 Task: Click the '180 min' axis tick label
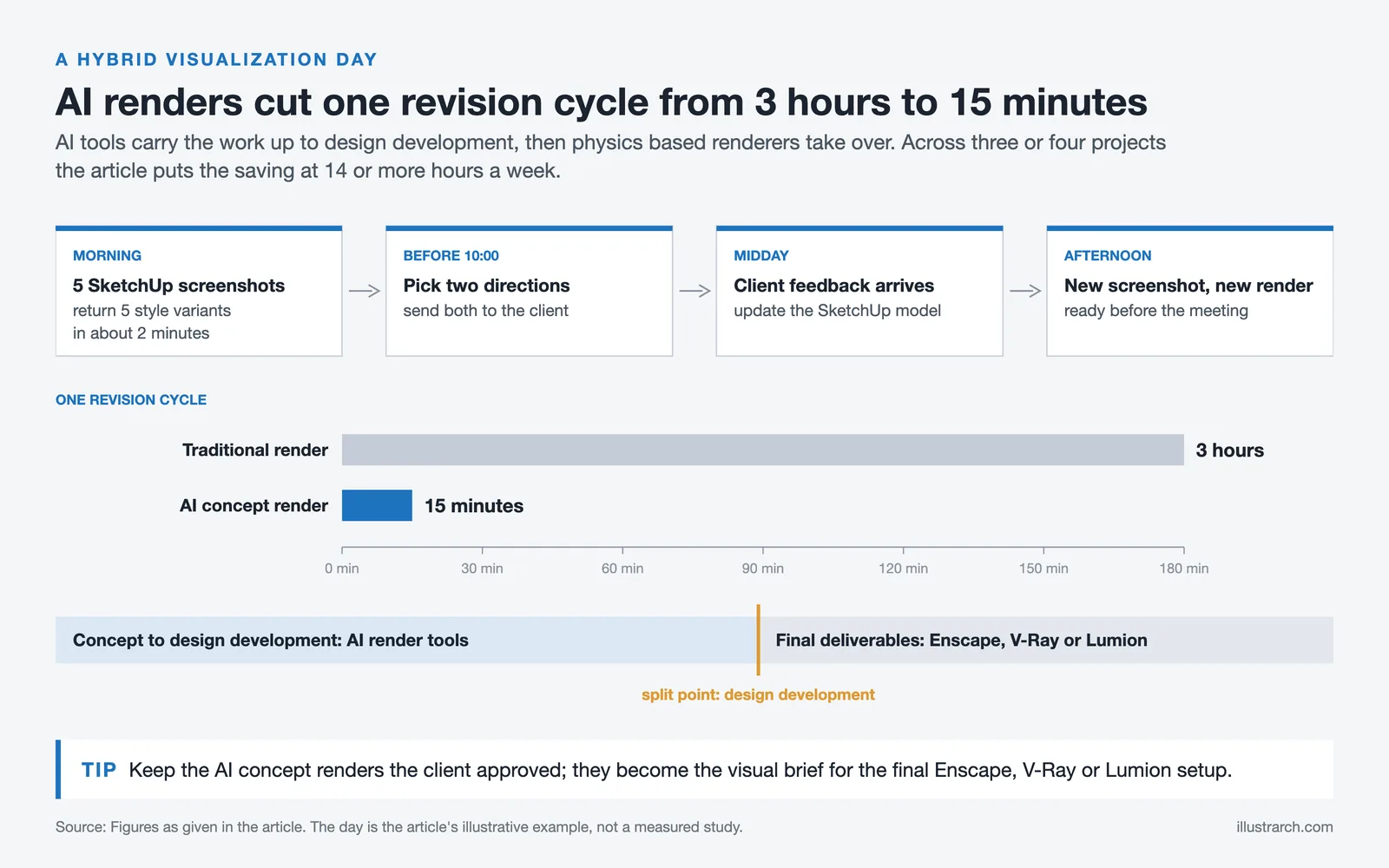[1184, 569]
